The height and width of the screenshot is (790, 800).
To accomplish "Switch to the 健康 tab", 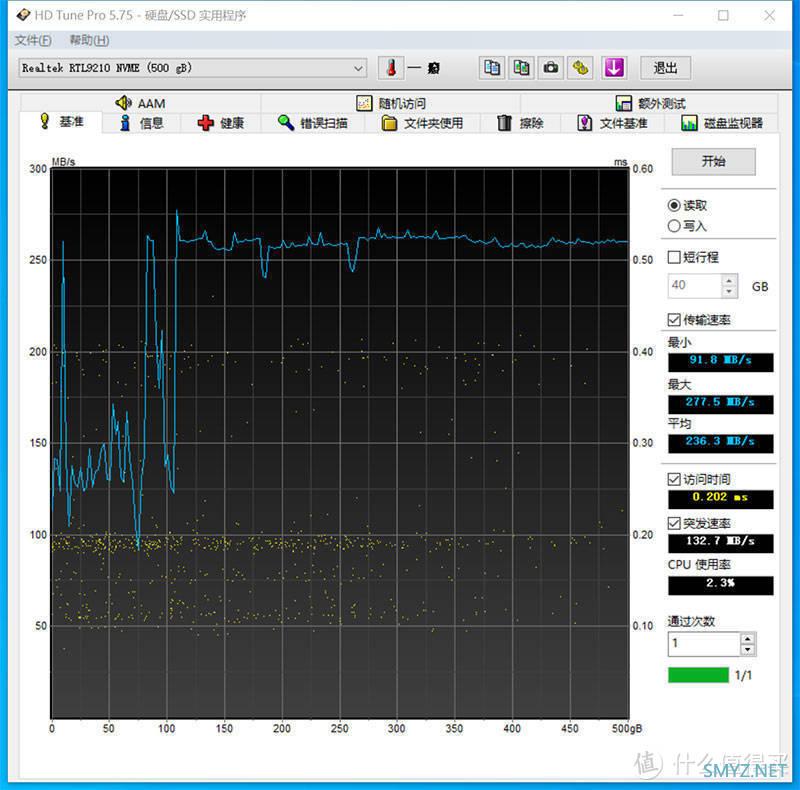I will [220, 123].
